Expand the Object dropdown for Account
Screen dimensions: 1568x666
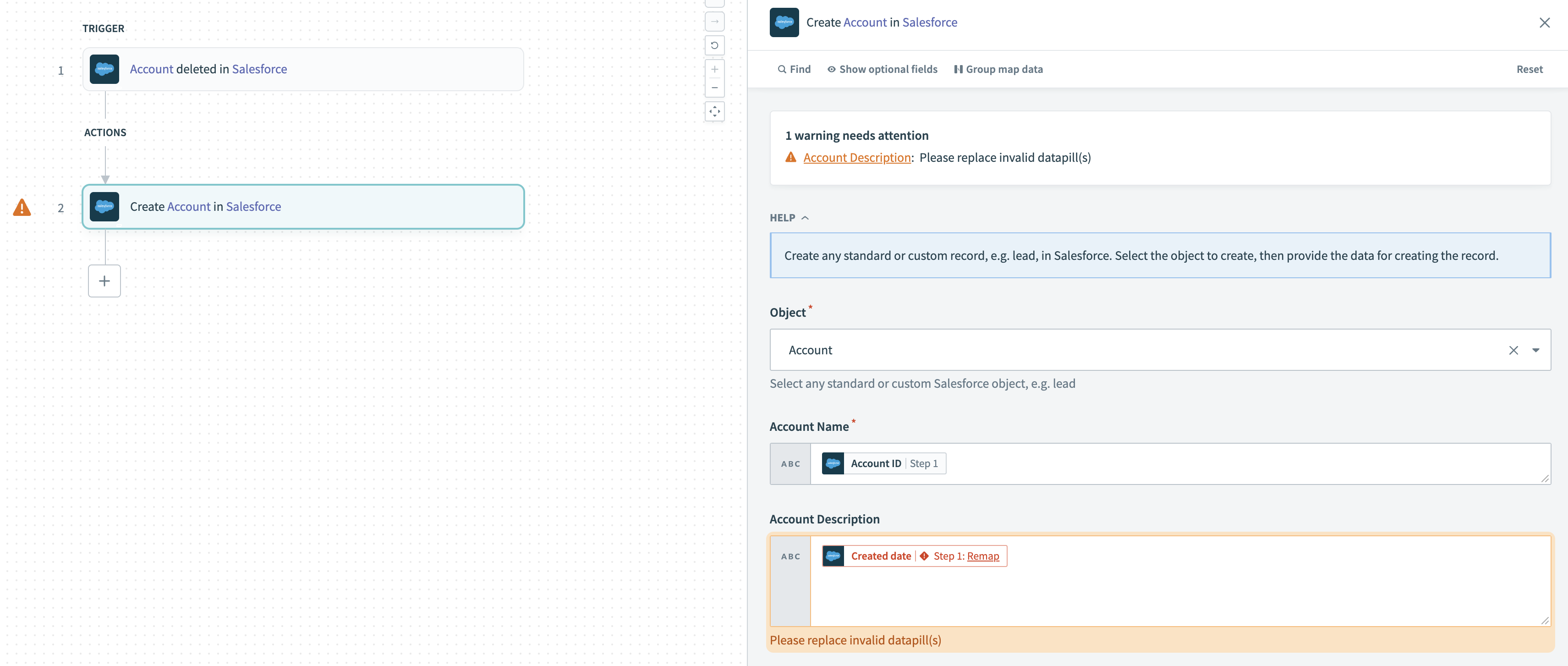point(1536,349)
